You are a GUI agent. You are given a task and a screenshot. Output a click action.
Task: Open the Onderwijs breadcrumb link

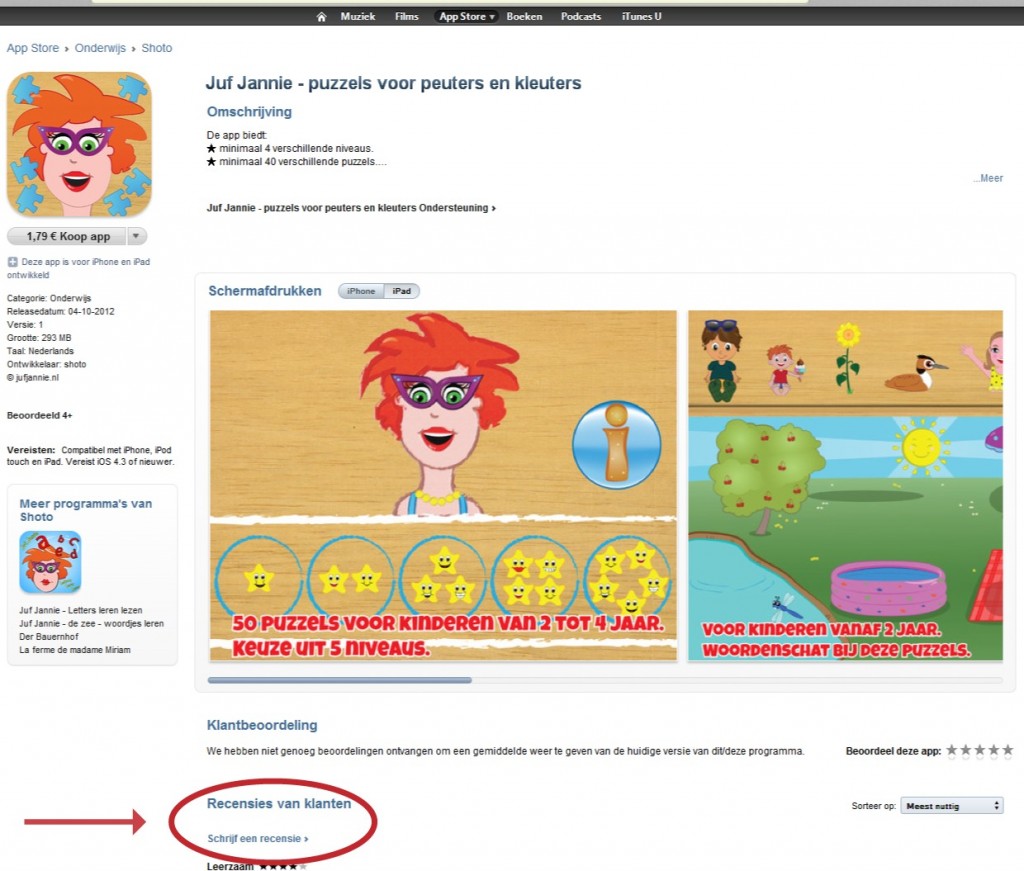tap(100, 48)
